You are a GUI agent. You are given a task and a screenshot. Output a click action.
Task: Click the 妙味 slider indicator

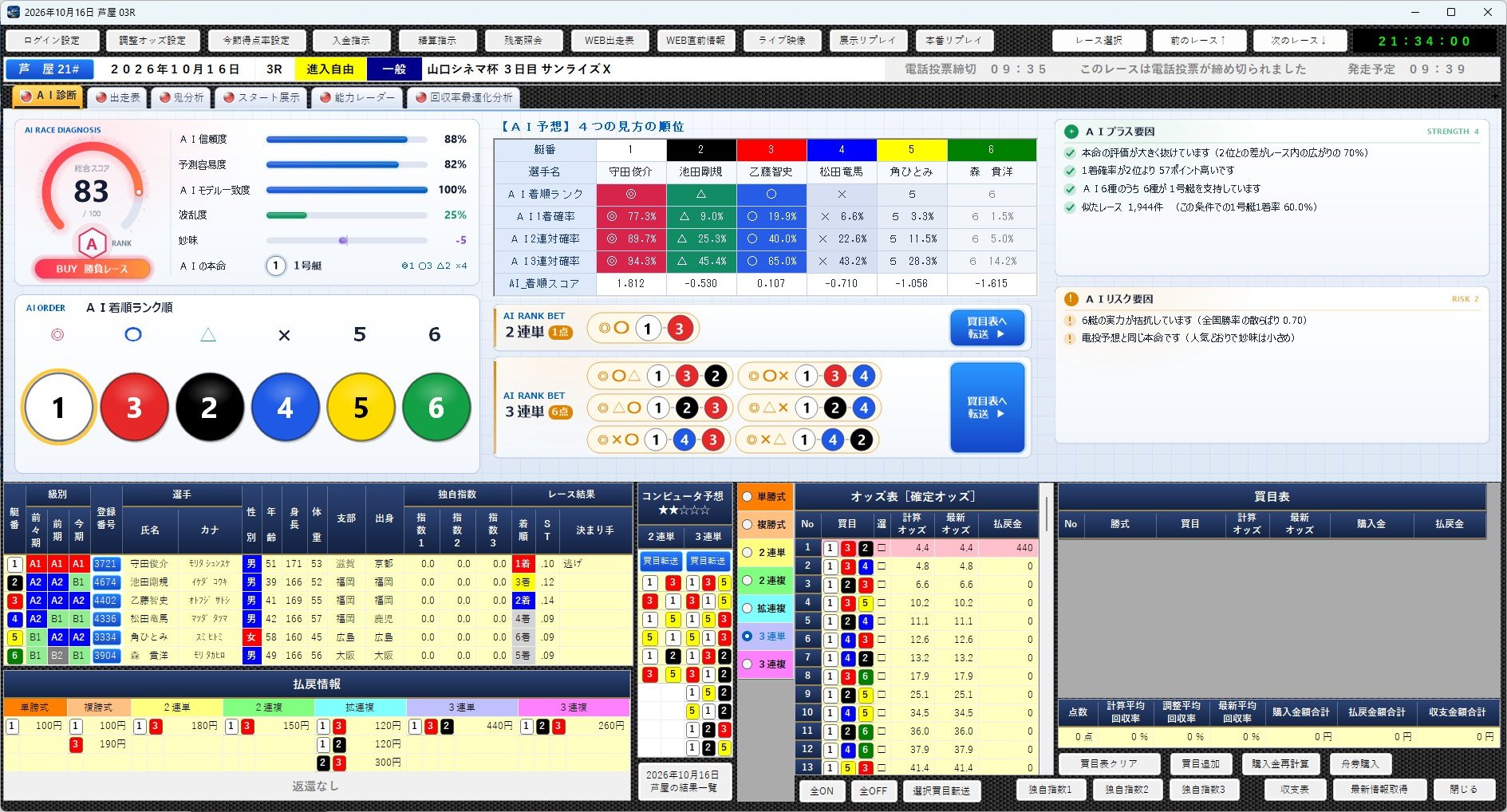tap(343, 240)
